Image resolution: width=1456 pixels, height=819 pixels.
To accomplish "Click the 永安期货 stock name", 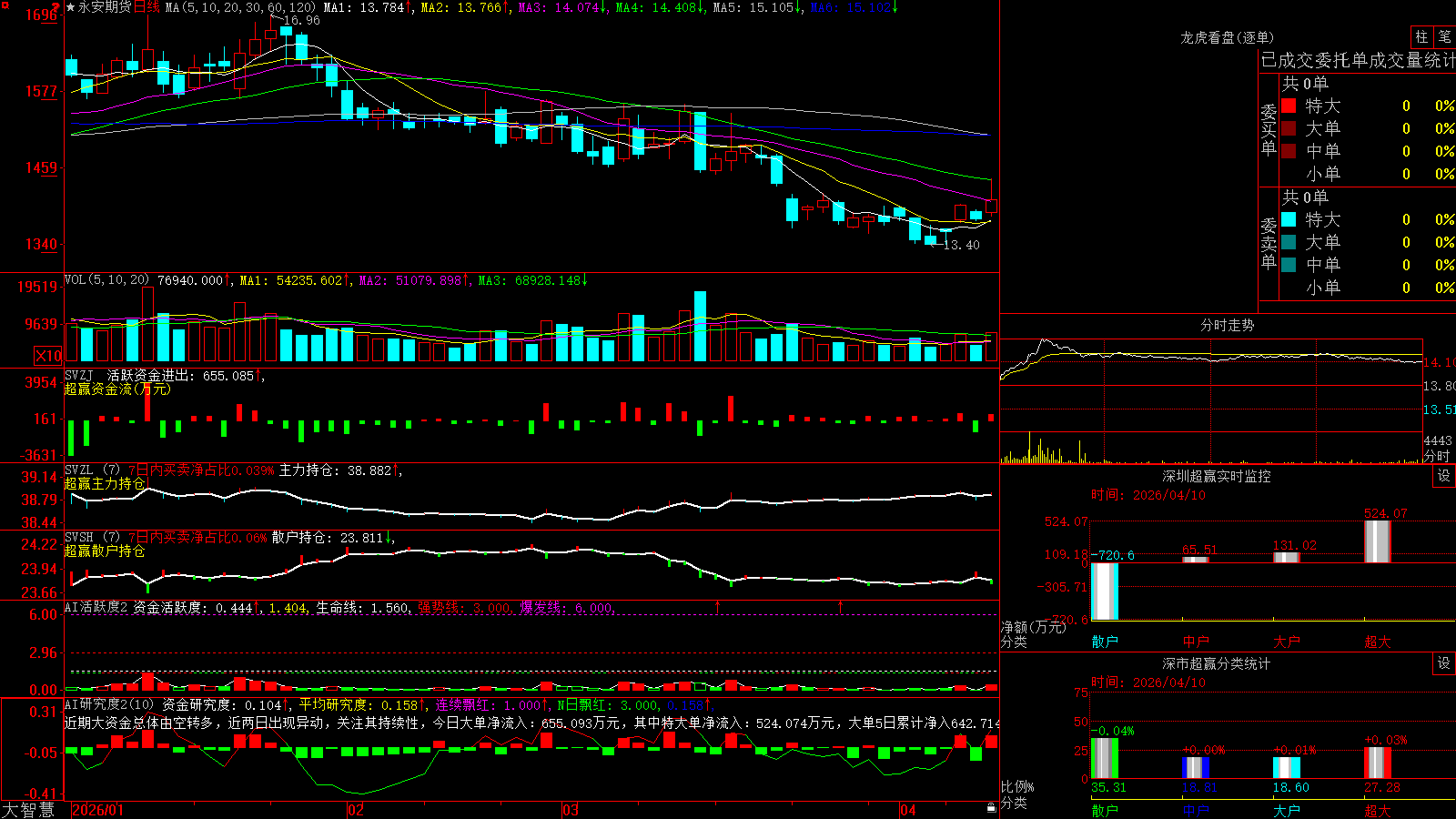I will (105, 7).
